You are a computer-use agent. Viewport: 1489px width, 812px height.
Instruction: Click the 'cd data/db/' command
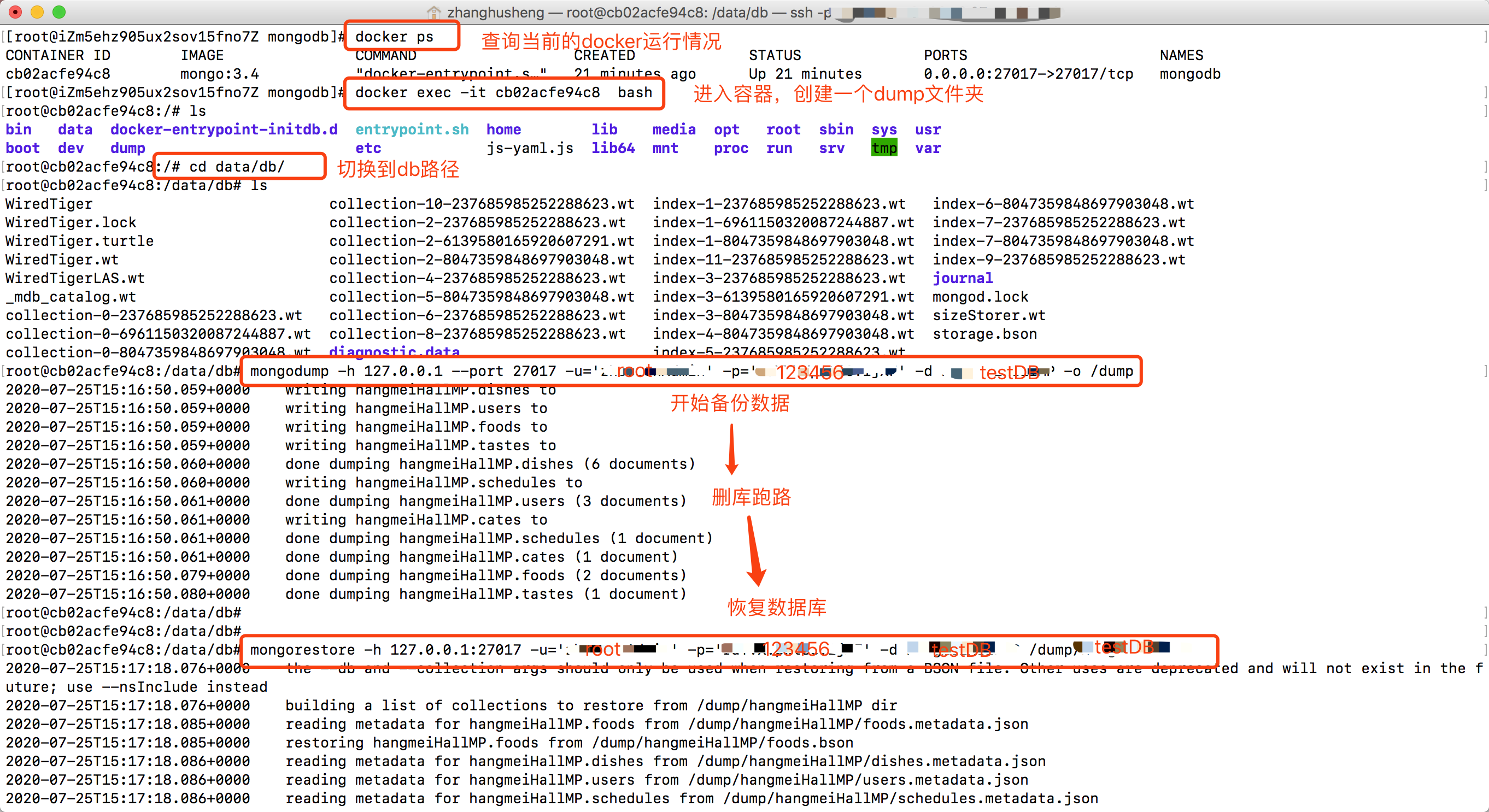237,167
